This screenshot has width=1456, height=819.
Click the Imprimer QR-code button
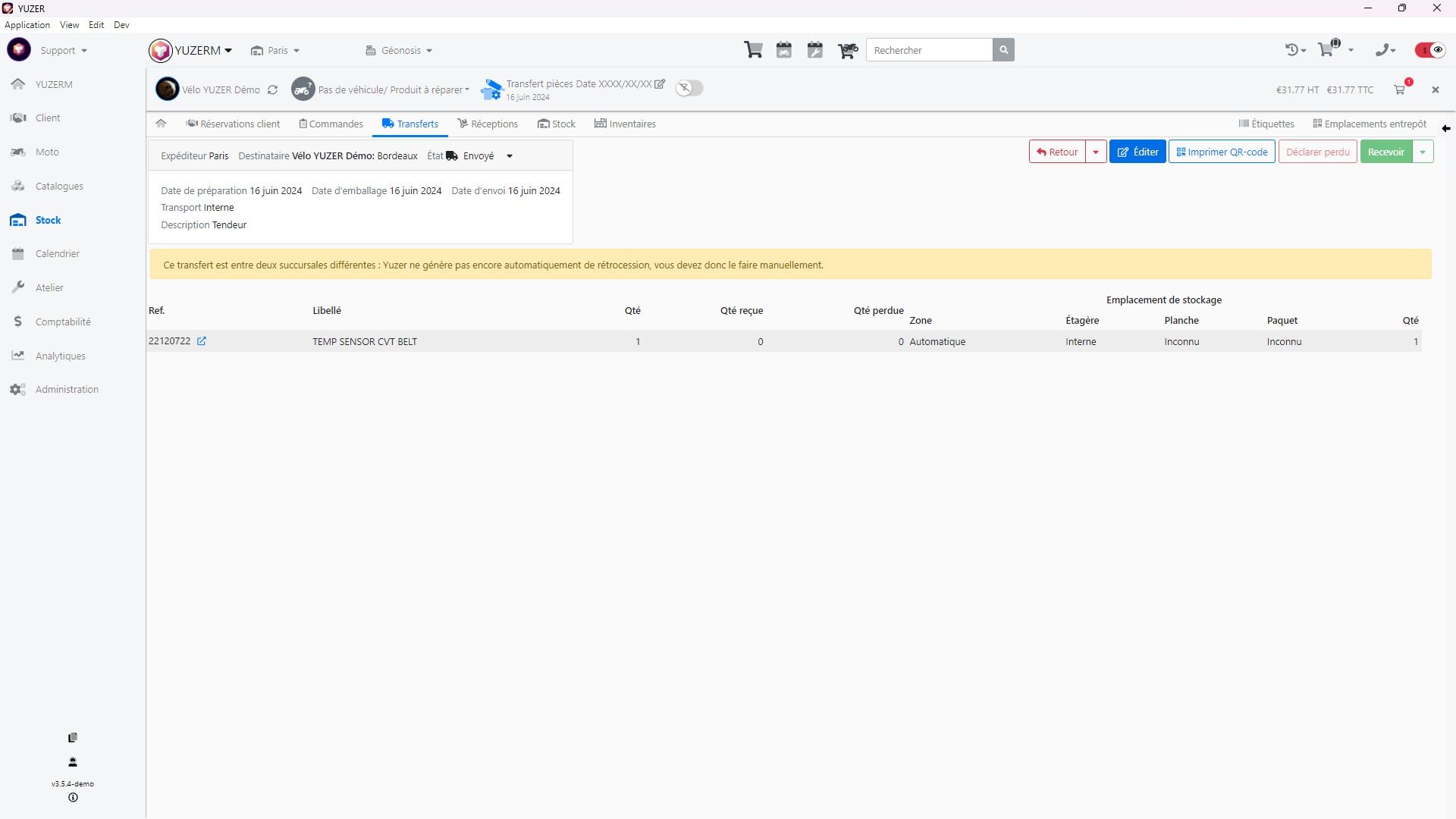pyautogui.click(x=1222, y=152)
